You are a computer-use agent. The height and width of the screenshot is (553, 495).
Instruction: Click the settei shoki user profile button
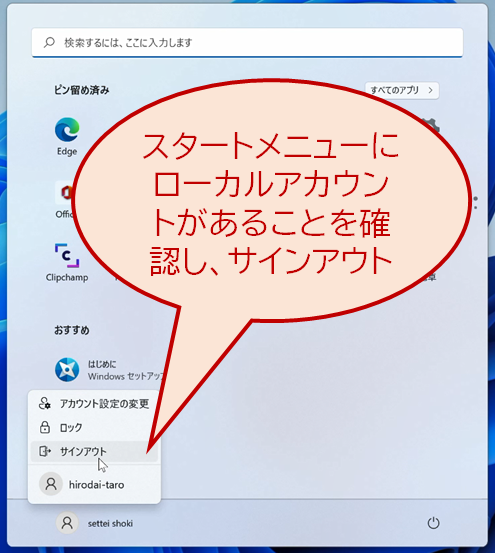(x=94, y=523)
